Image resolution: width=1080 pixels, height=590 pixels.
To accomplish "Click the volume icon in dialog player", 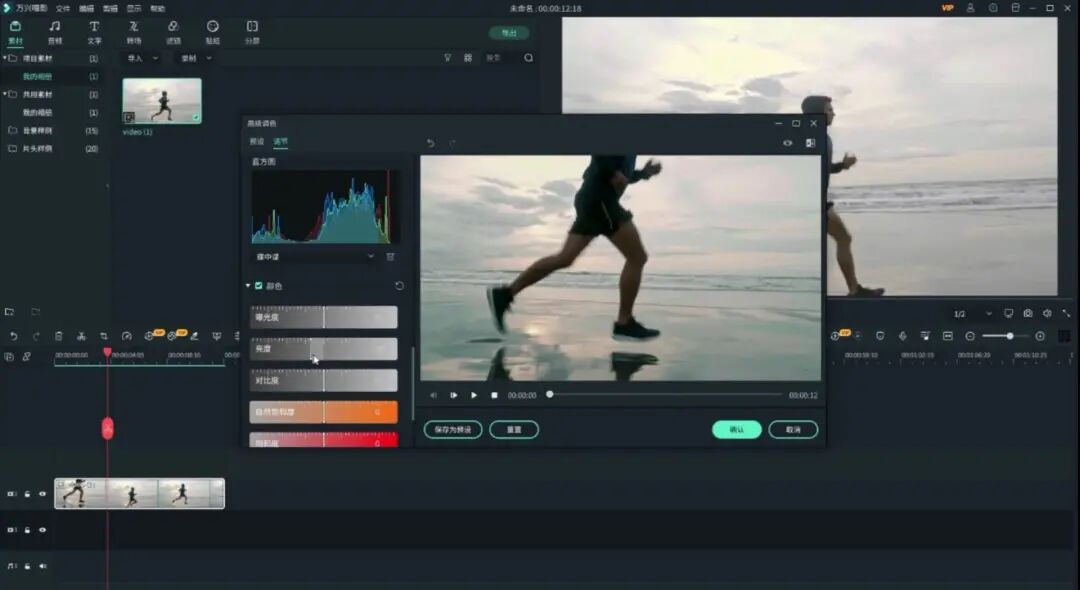I will coord(433,395).
